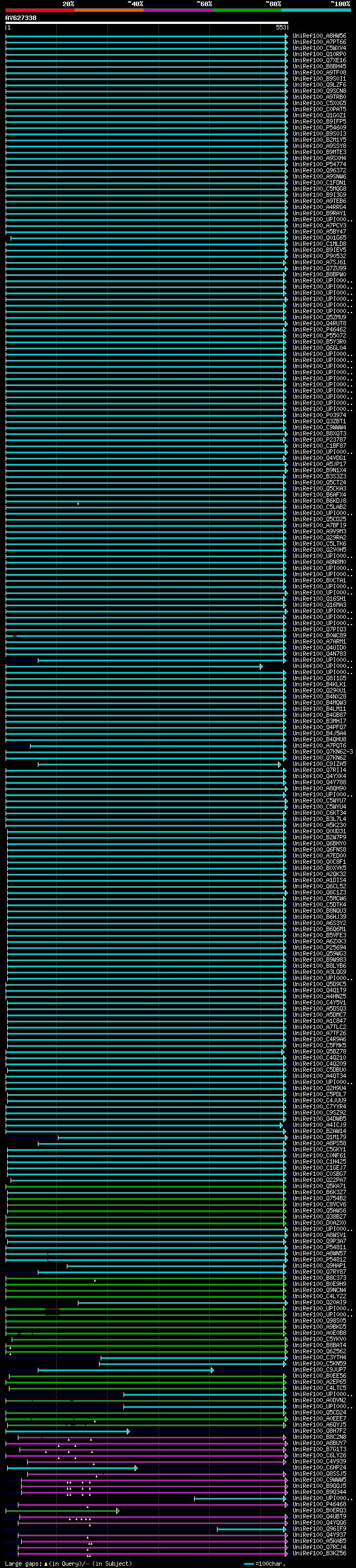Open hit UniRef100_Q7XE16

pyautogui.click(x=319, y=60)
